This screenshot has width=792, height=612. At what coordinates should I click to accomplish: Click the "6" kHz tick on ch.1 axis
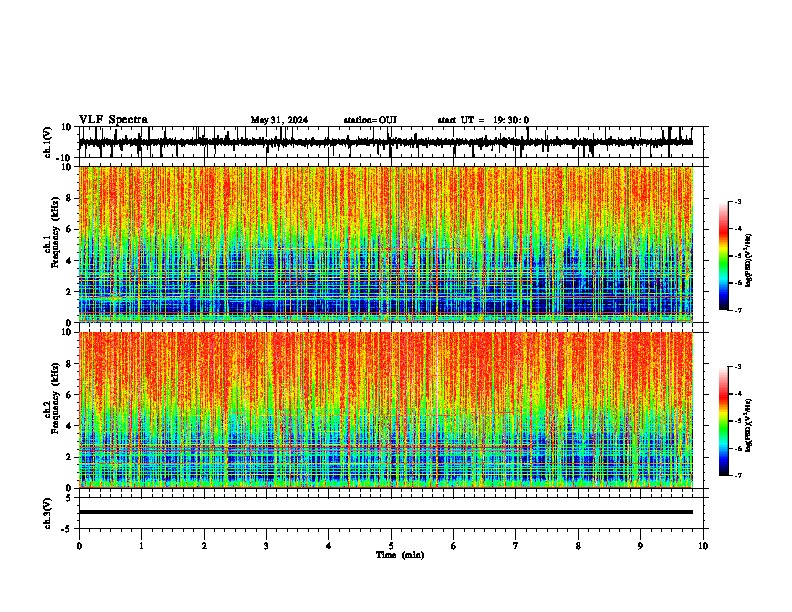tap(69, 230)
